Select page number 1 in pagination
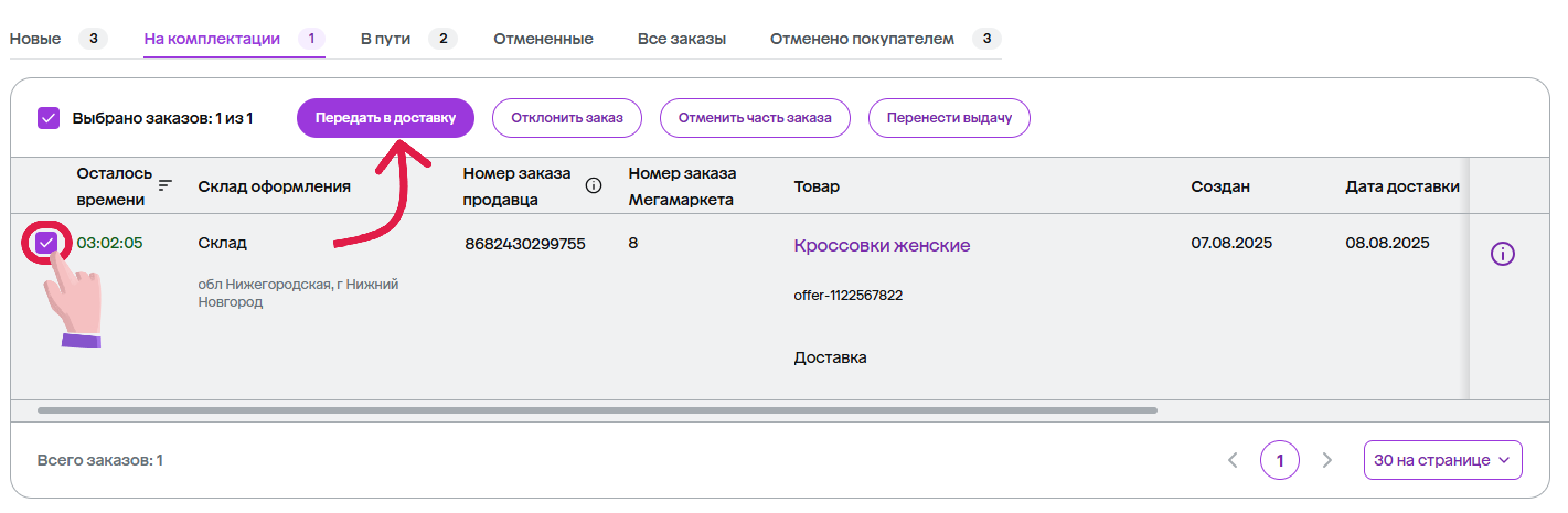The height and width of the screenshot is (513, 1568). pos(1279,460)
